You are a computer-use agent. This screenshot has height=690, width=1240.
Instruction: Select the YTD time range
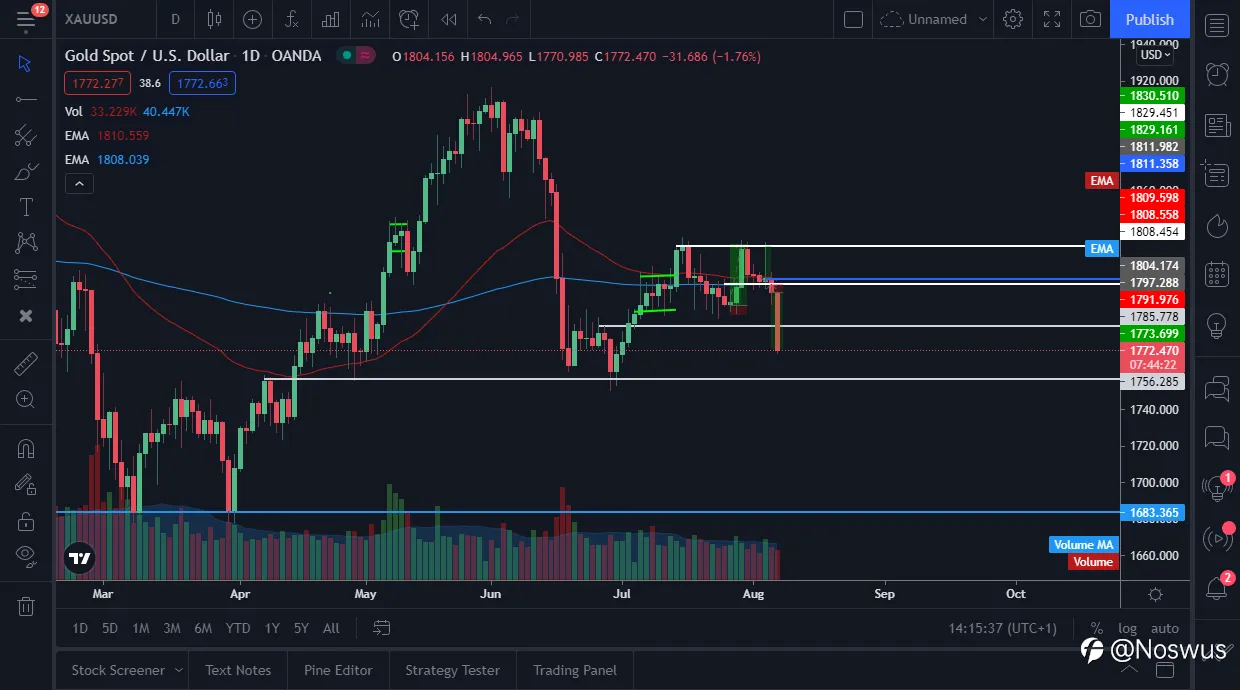tap(238, 628)
